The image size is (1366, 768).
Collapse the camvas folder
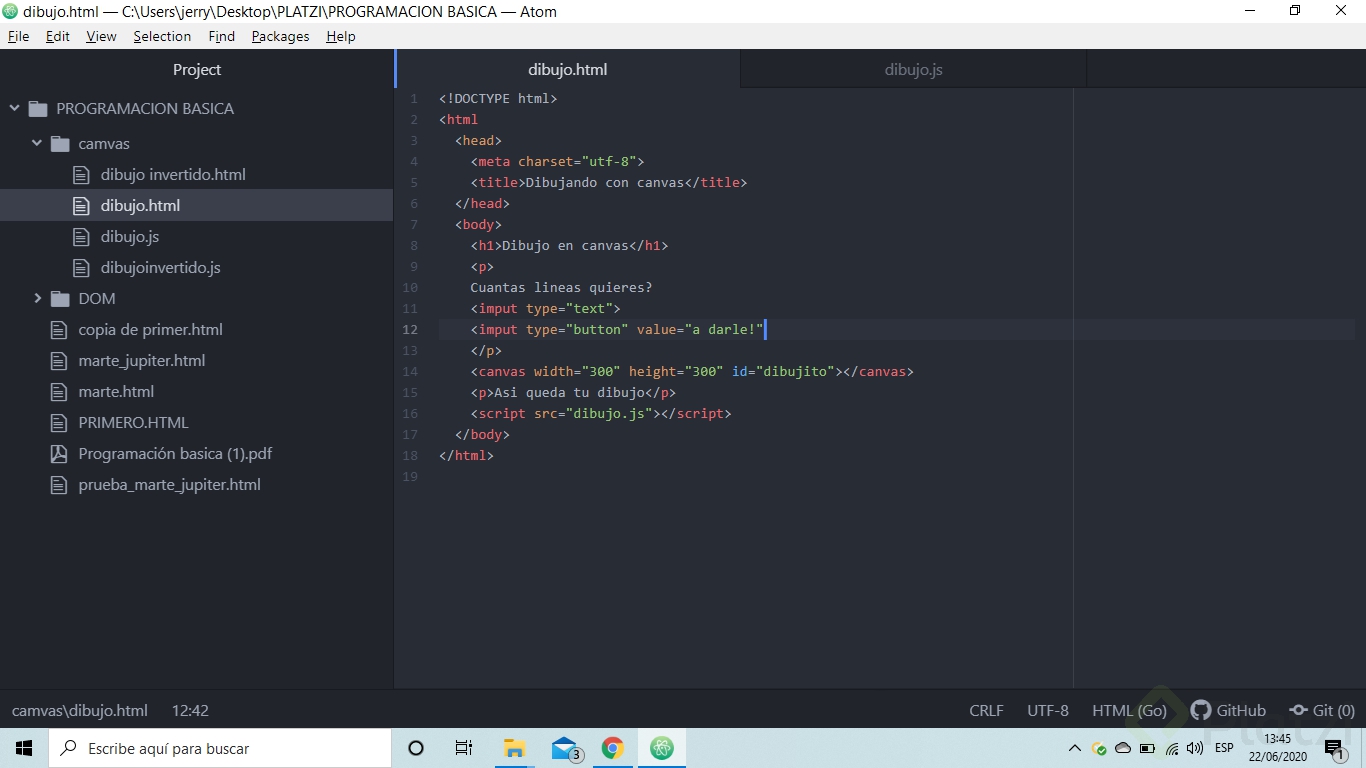[37, 143]
